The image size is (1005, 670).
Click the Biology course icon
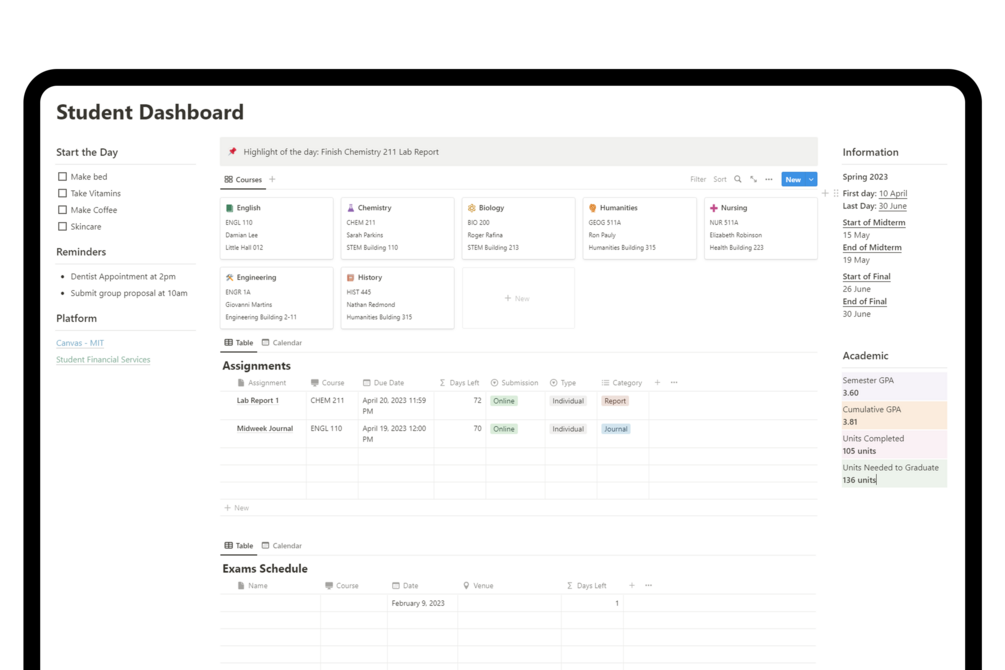click(472, 208)
